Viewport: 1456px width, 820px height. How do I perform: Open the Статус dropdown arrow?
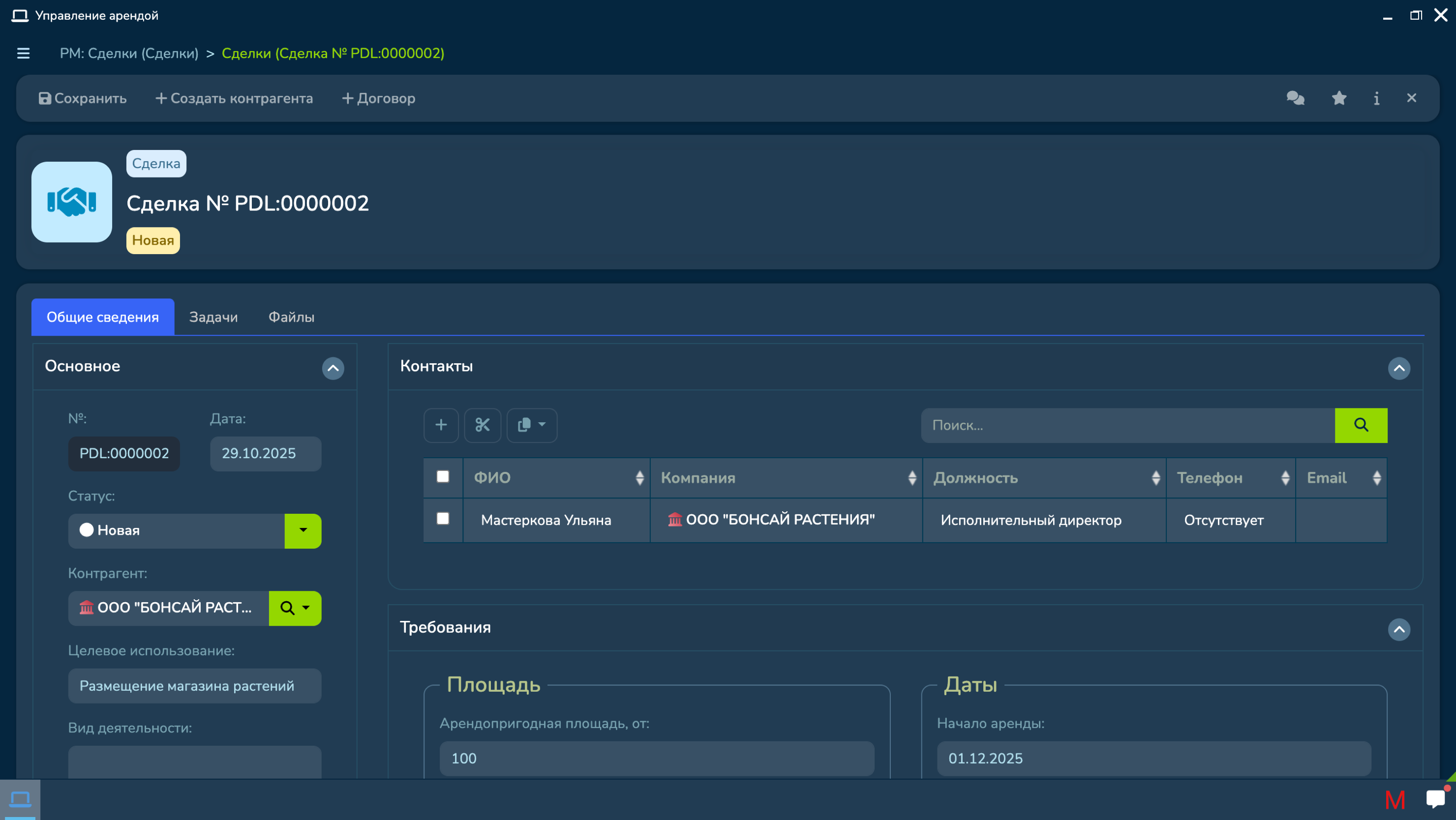point(303,530)
